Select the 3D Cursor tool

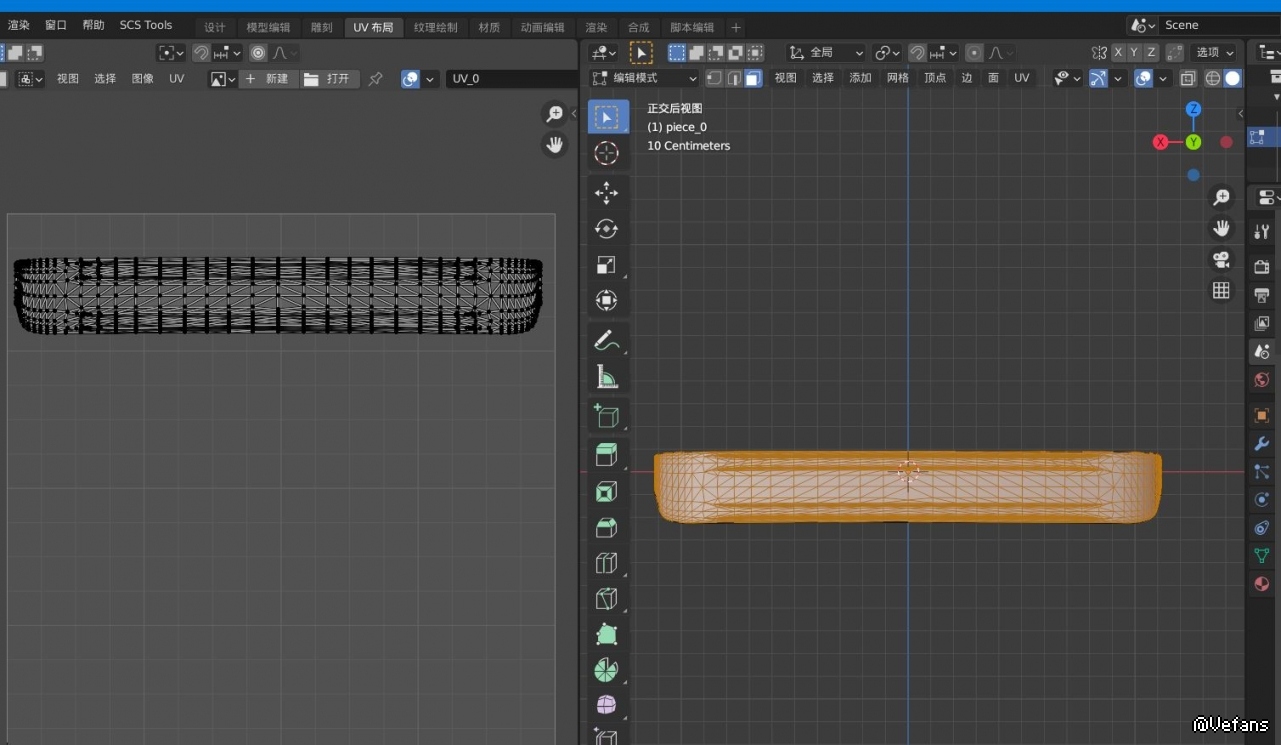tap(606, 153)
